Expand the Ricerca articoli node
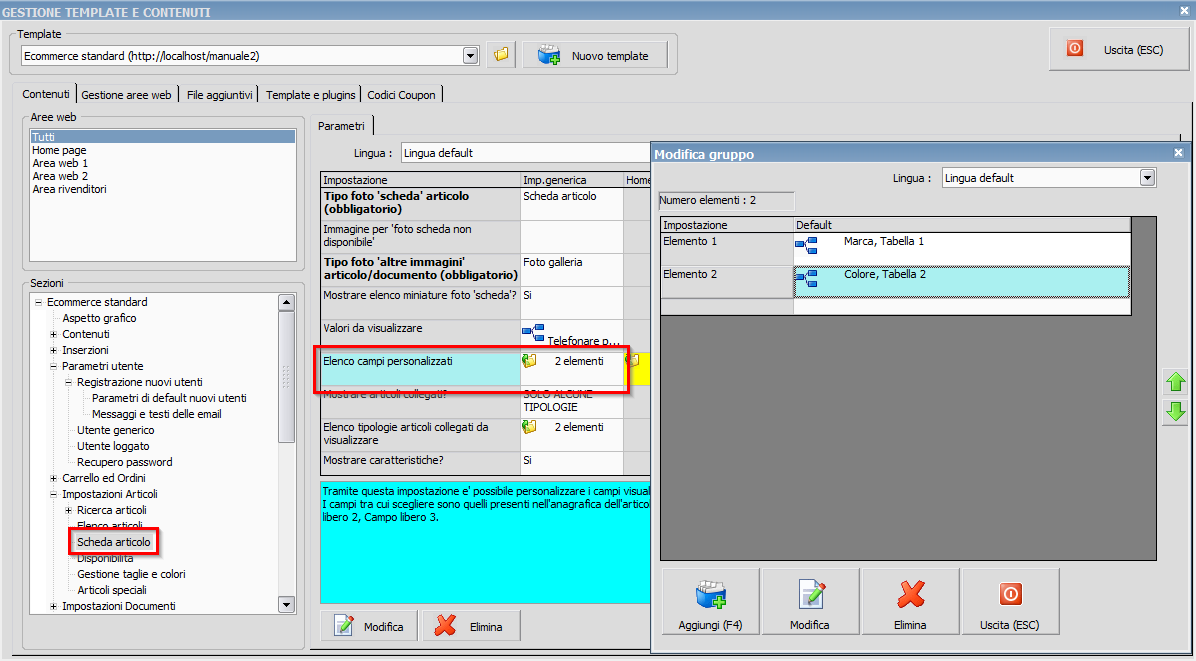 [x=68, y=511]
